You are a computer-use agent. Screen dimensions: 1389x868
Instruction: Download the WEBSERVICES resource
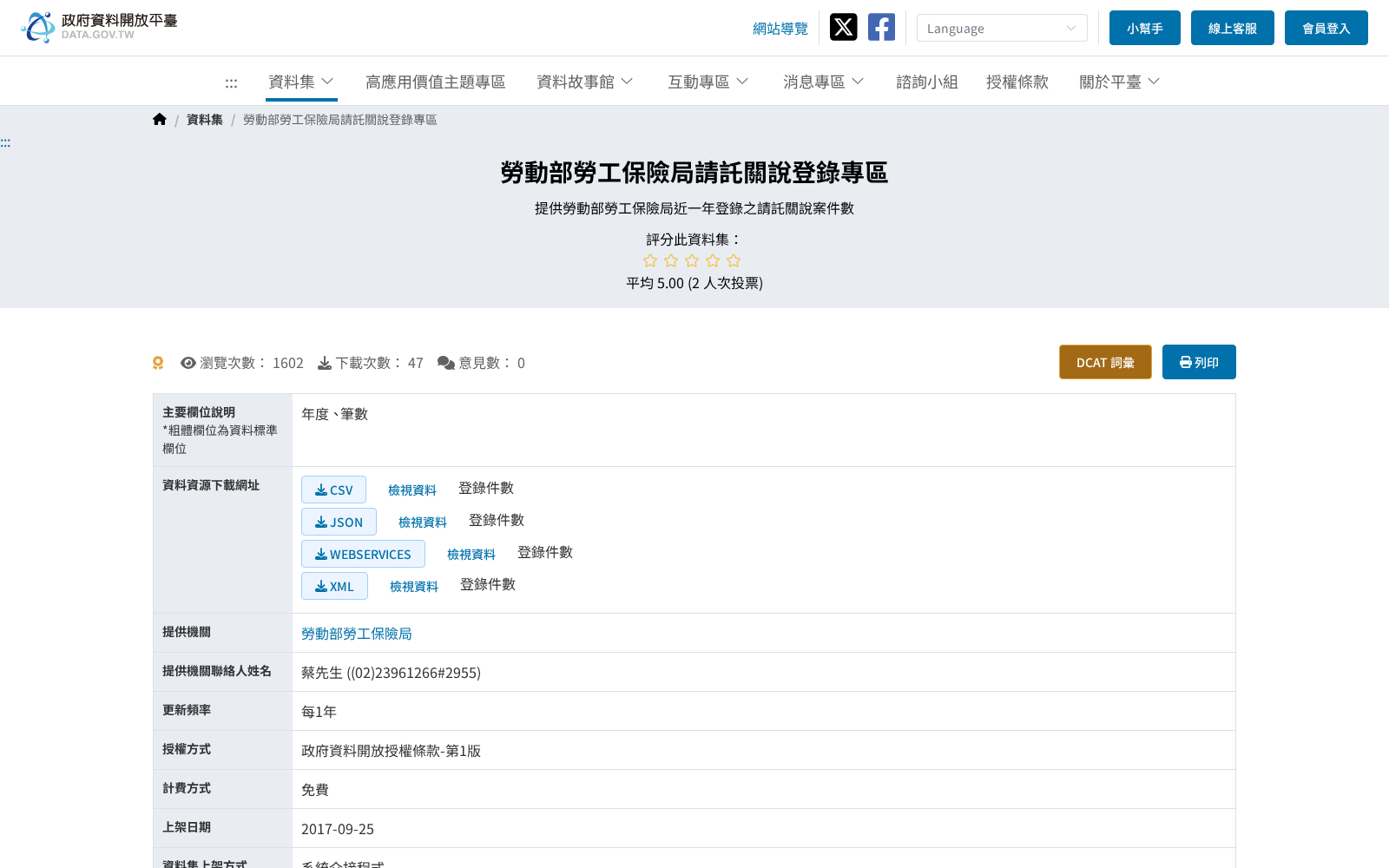[363, 554]
